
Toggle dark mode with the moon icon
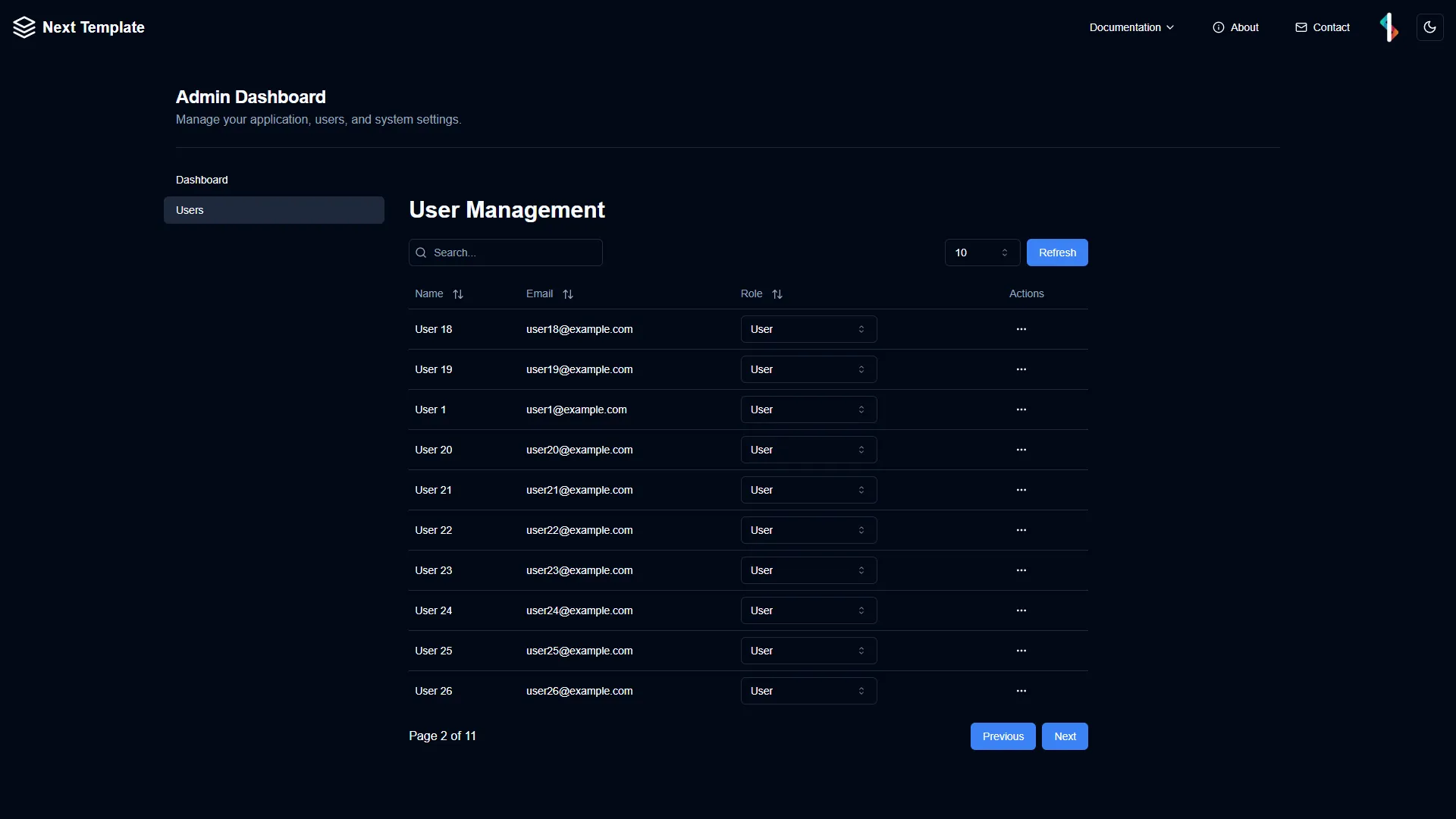point(1430,27)
